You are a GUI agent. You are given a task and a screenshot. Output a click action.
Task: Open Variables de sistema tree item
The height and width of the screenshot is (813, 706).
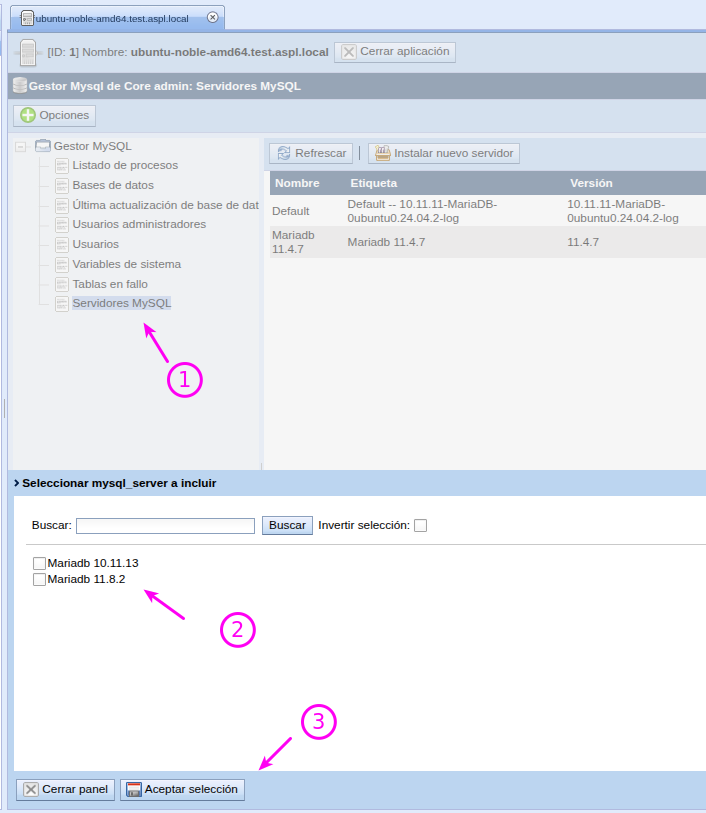(126, 264)
